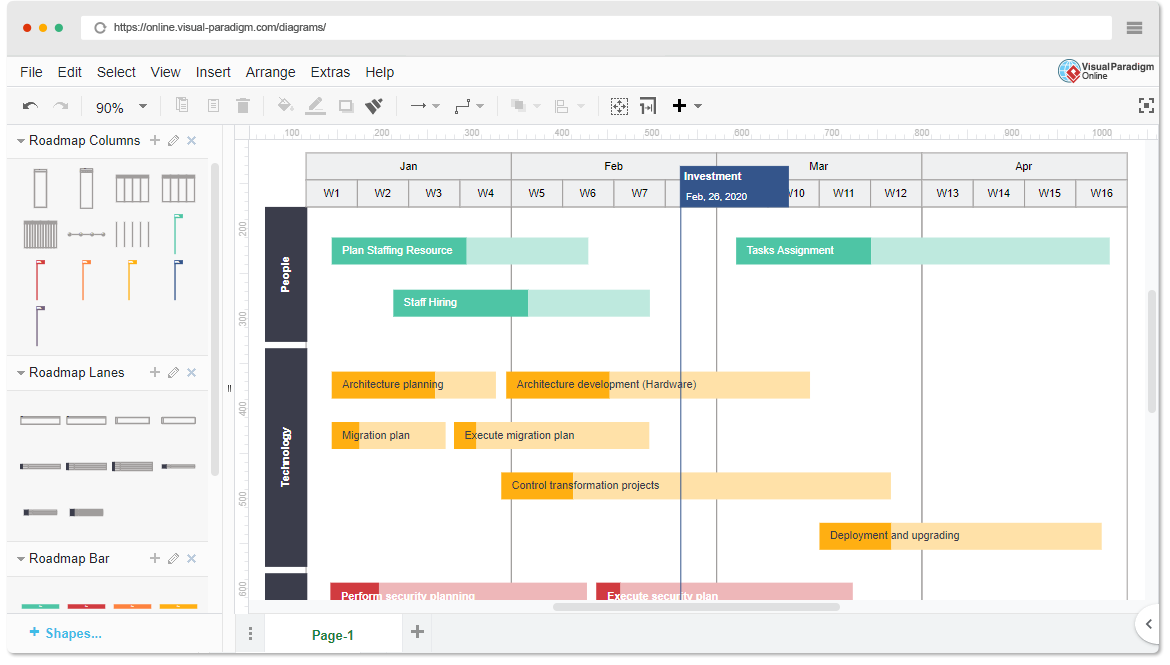Toggle the shadow tool icon
The image size is (1170, 665).
point(345,106)
